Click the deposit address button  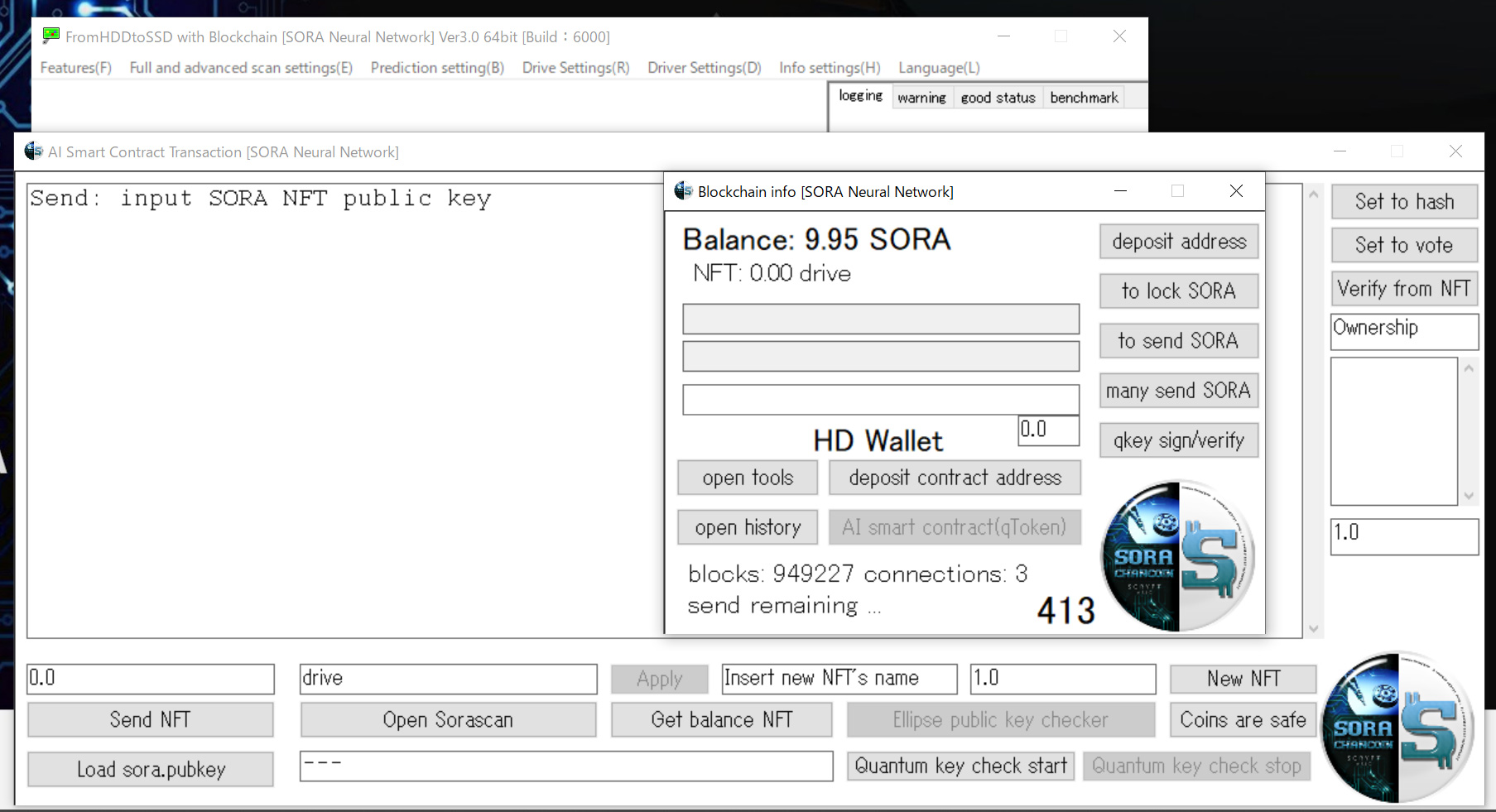click(x=1179, y=242)
